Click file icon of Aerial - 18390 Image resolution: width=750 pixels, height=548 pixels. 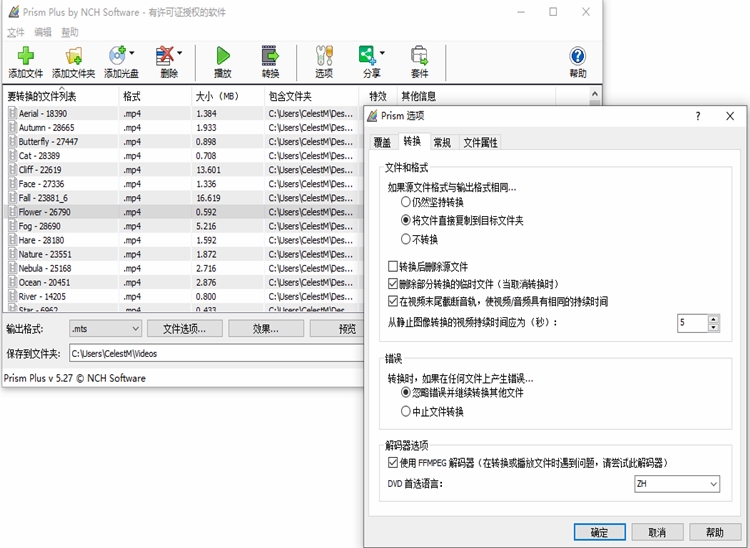13,113
